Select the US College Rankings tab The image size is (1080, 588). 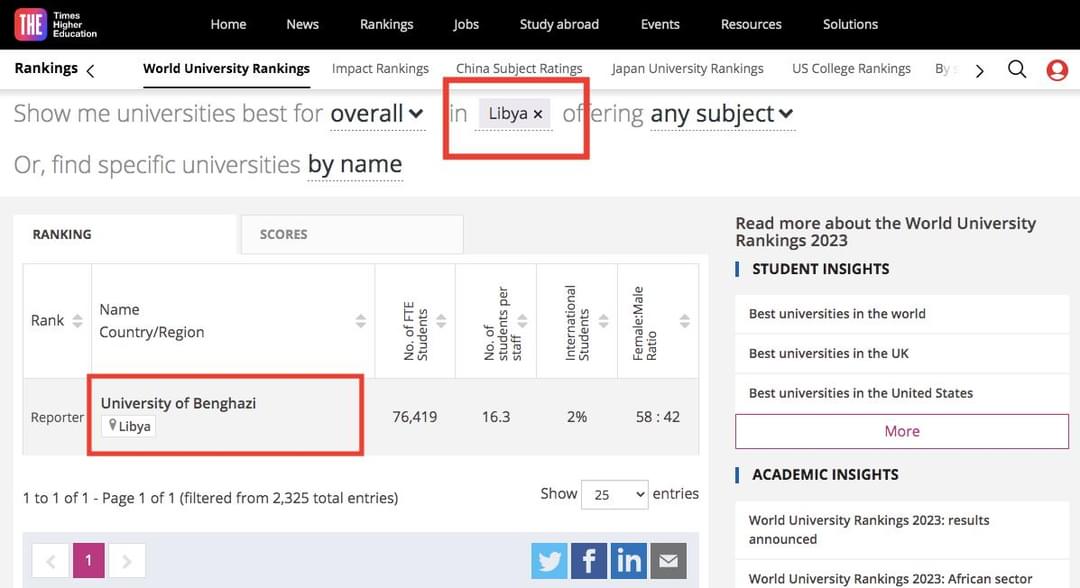(x=851, y=69)
